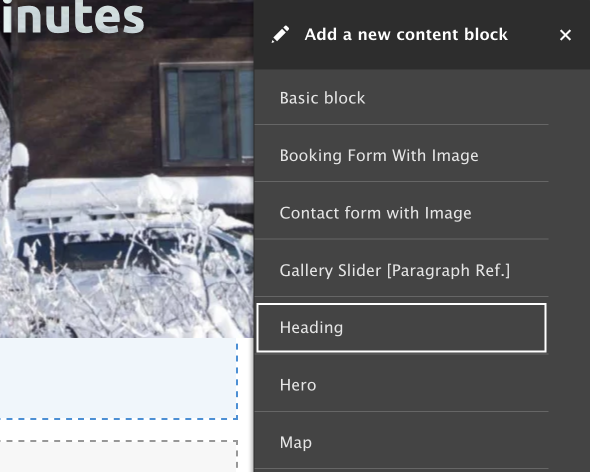Image resolution: width=590 pixels, height=472 pixels.
Task: Select the Basic block option
Action: coord(401,98)
